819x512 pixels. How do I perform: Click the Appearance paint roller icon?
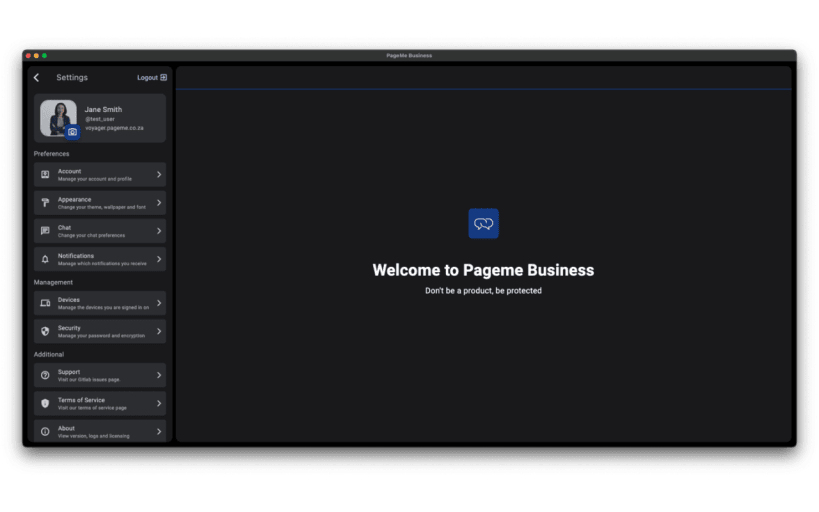[x=45, y=203]
